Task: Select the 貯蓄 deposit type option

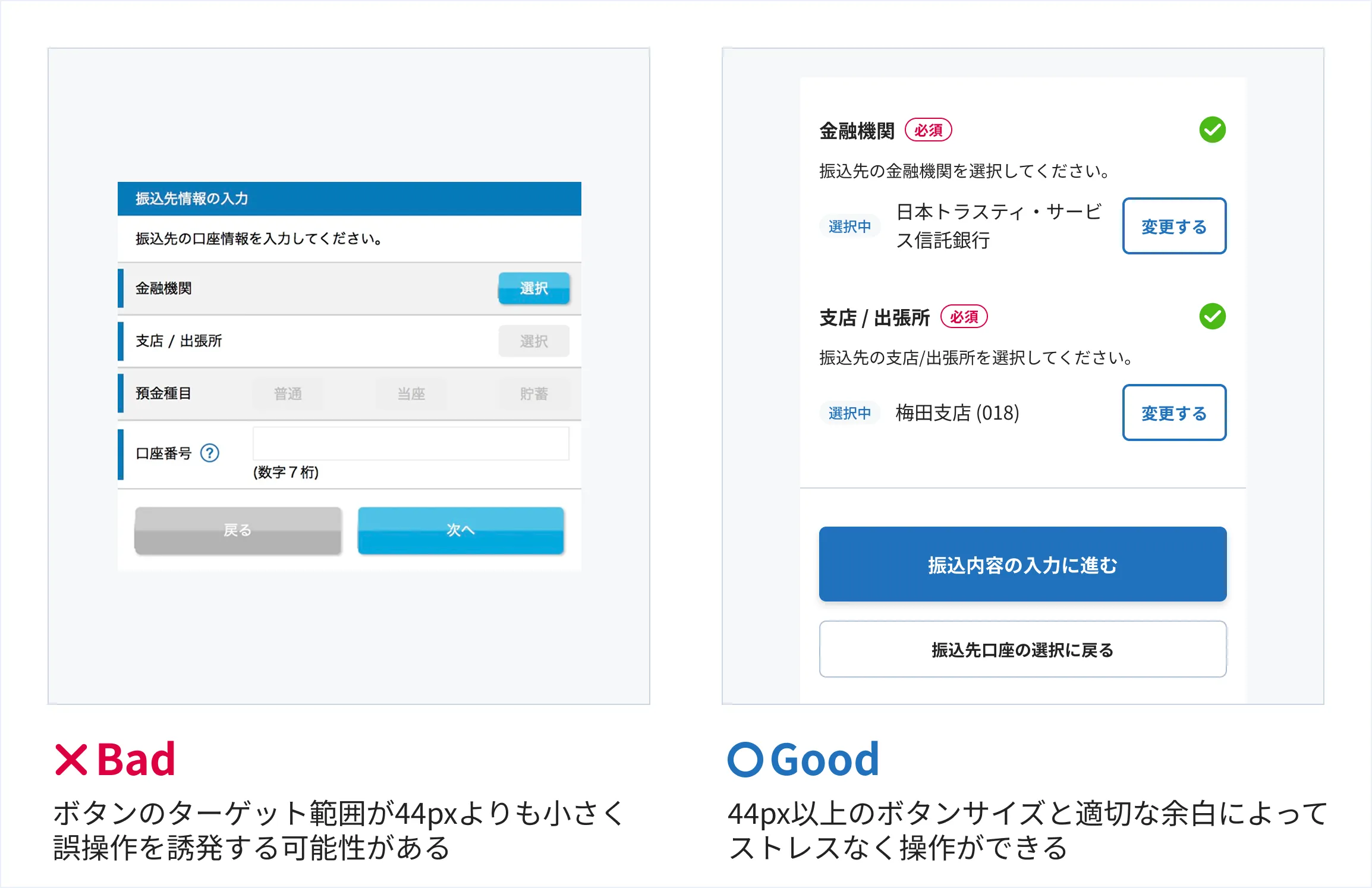Action: (534, 393)
